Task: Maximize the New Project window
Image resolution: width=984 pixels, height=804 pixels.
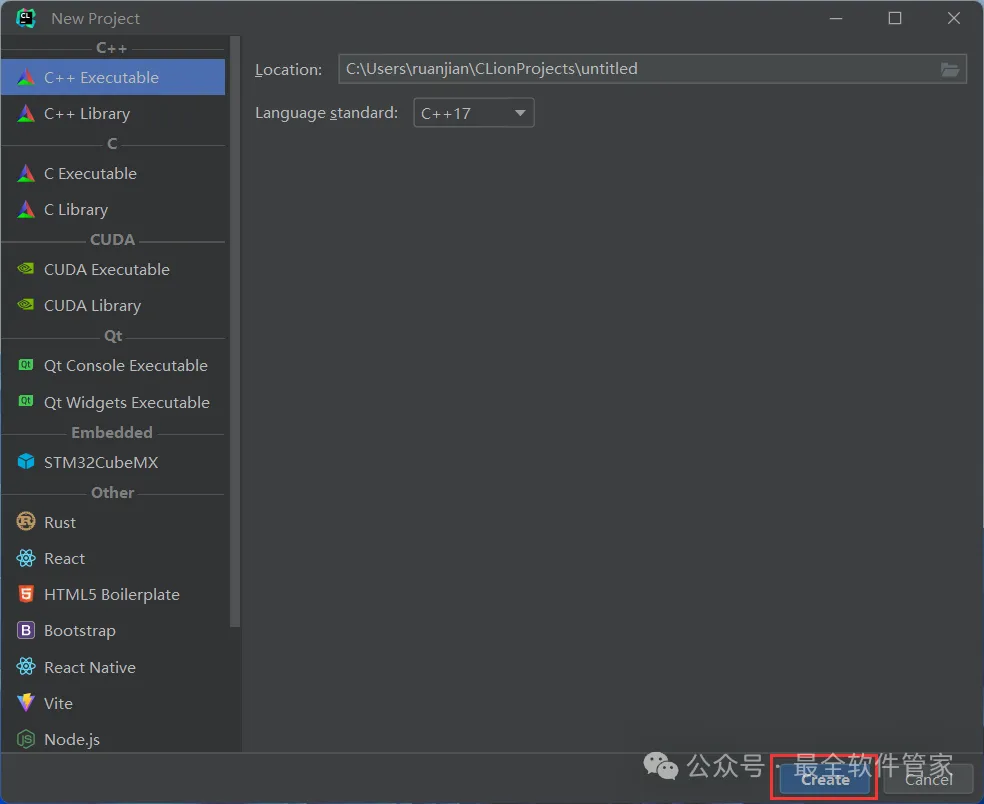Action: pos(895,18)
